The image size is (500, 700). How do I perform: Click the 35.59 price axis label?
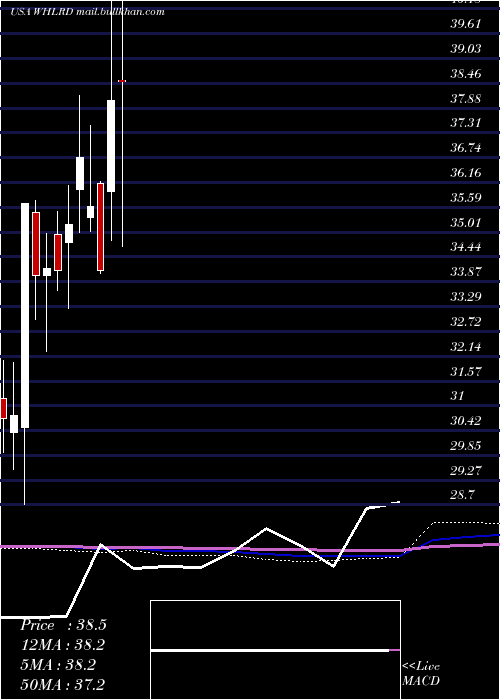[x=466, y=197]
